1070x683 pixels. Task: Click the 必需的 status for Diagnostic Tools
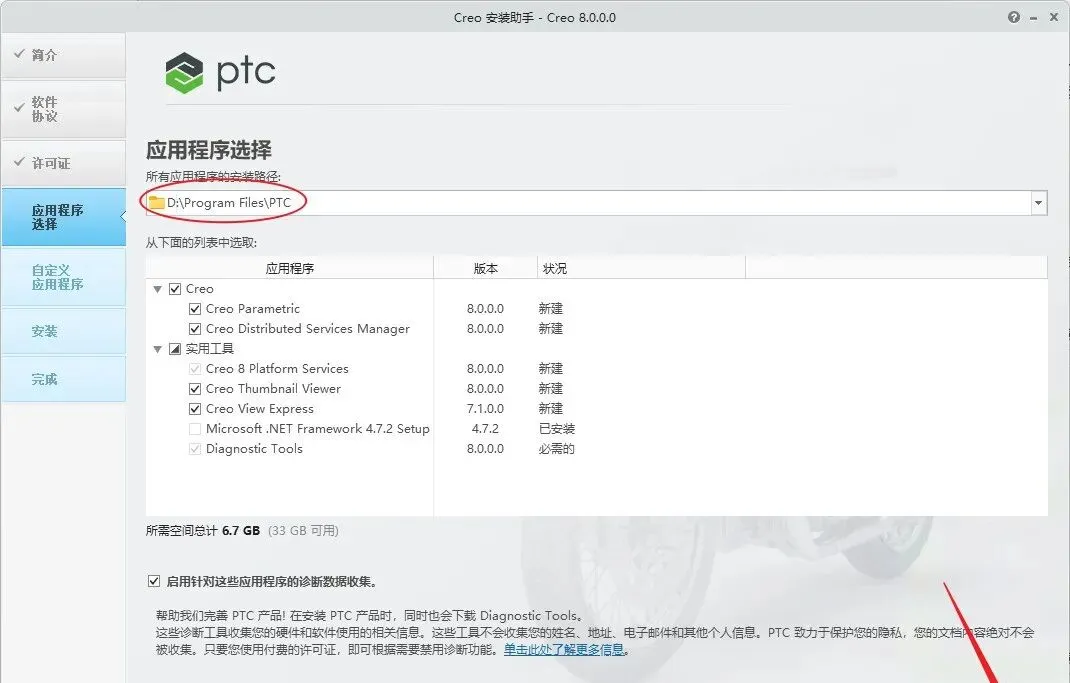(557, 449)
